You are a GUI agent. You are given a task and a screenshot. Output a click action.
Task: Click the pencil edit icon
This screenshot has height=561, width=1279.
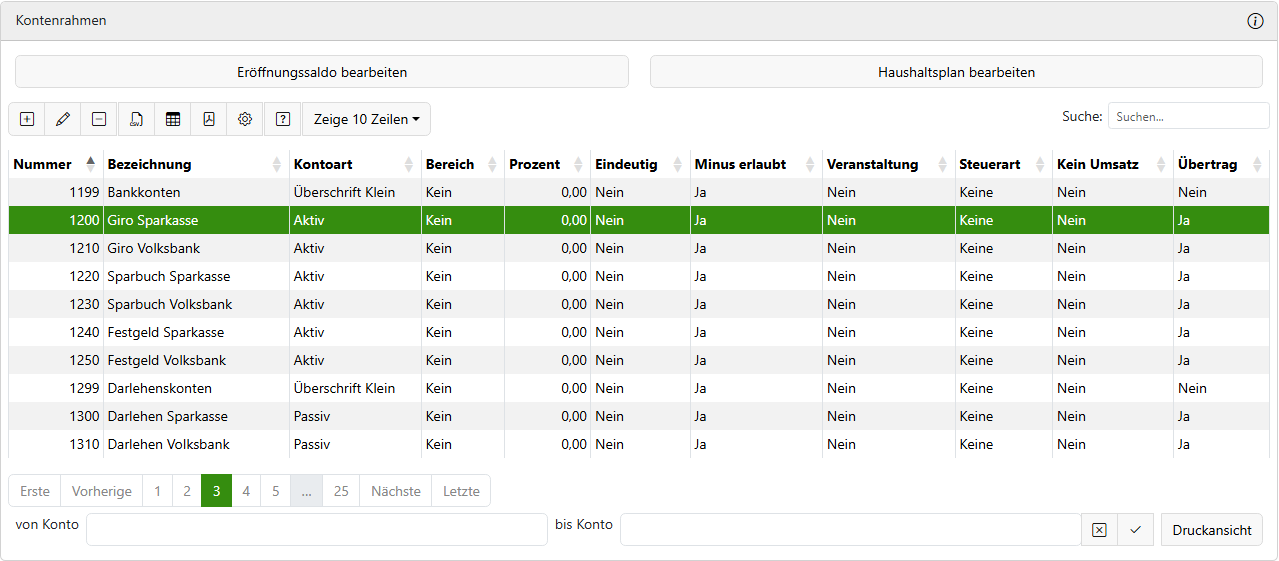(x=63, y=119)
